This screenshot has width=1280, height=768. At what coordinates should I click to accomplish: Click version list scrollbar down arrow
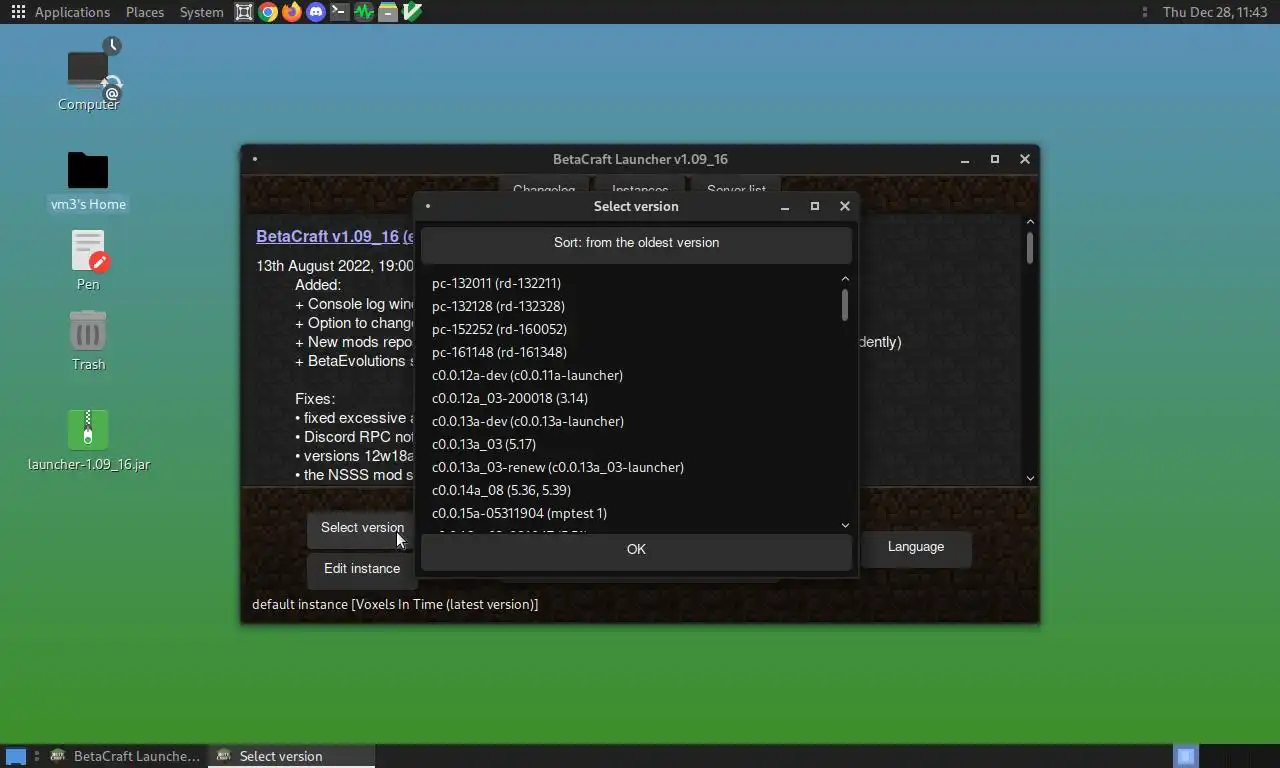[x=845, y=525]
